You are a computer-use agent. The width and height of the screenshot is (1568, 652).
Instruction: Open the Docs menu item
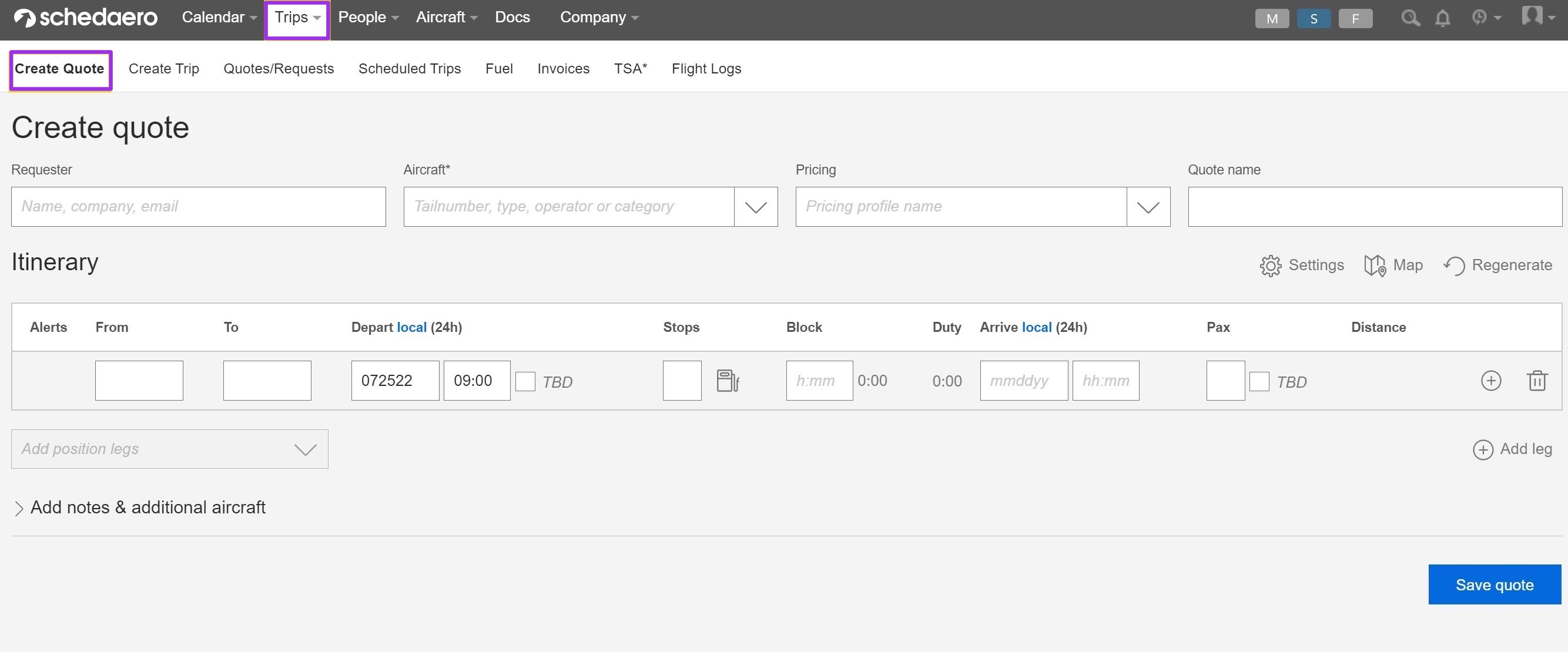pos(512,17)
